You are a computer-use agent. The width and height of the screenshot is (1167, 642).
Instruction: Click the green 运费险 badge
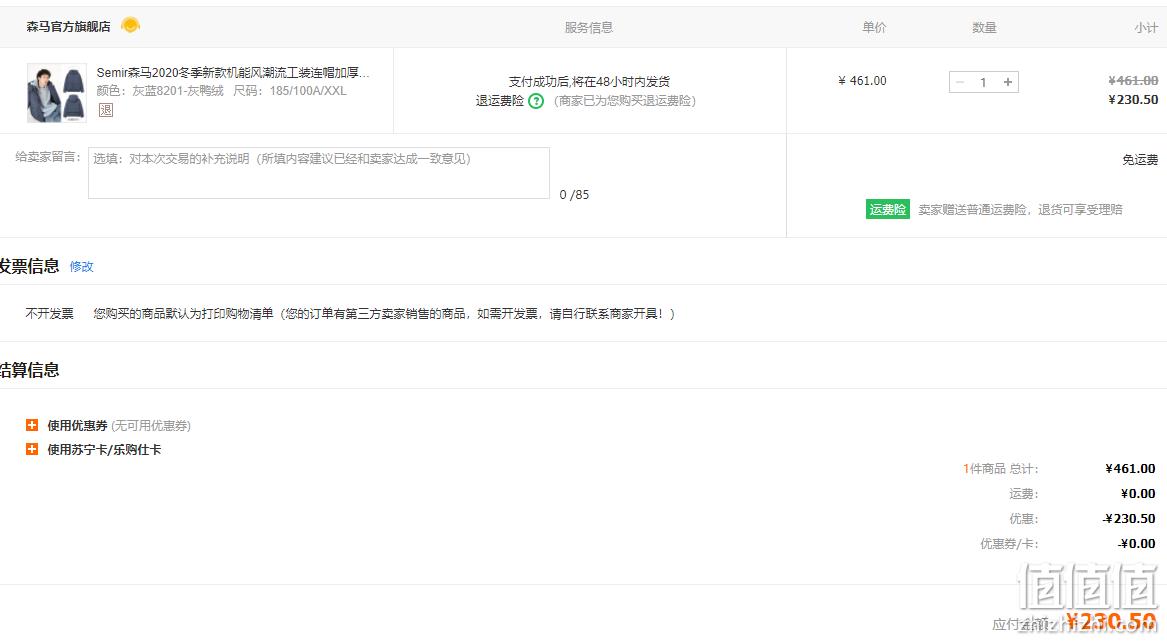pos(888,210)
